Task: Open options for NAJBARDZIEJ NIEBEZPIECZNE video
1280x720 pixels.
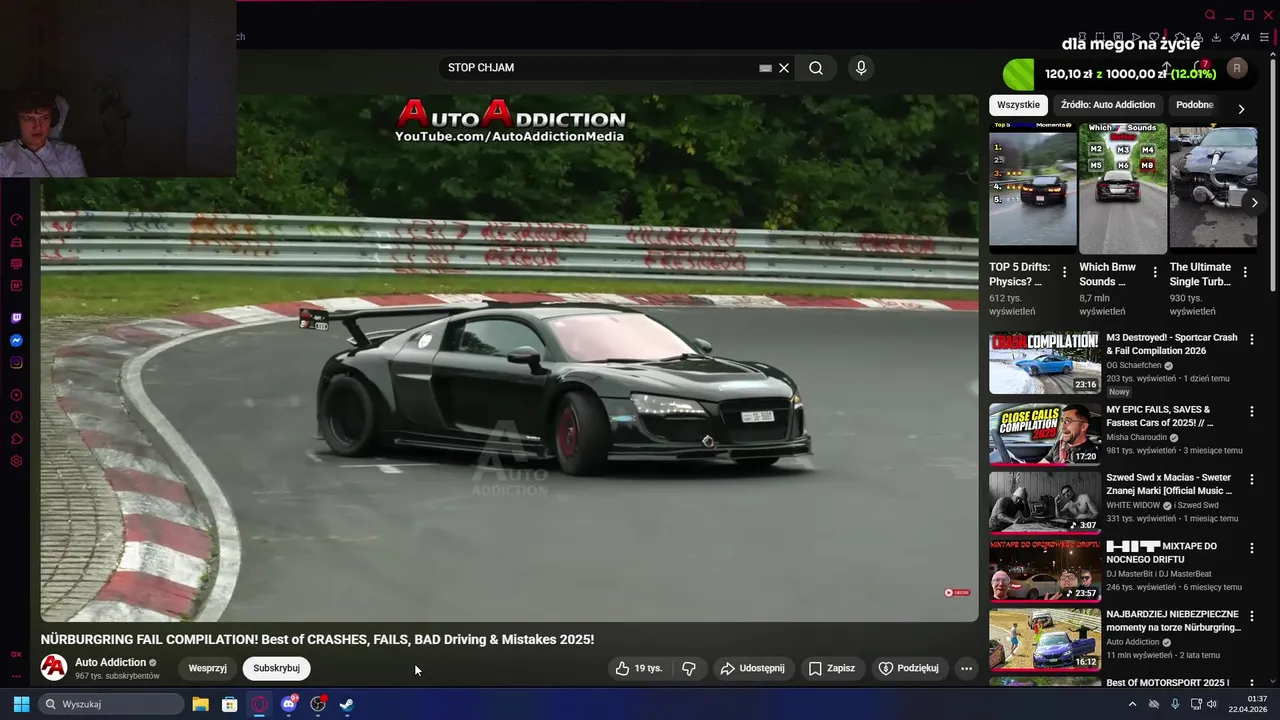Action: (1251, 616)
